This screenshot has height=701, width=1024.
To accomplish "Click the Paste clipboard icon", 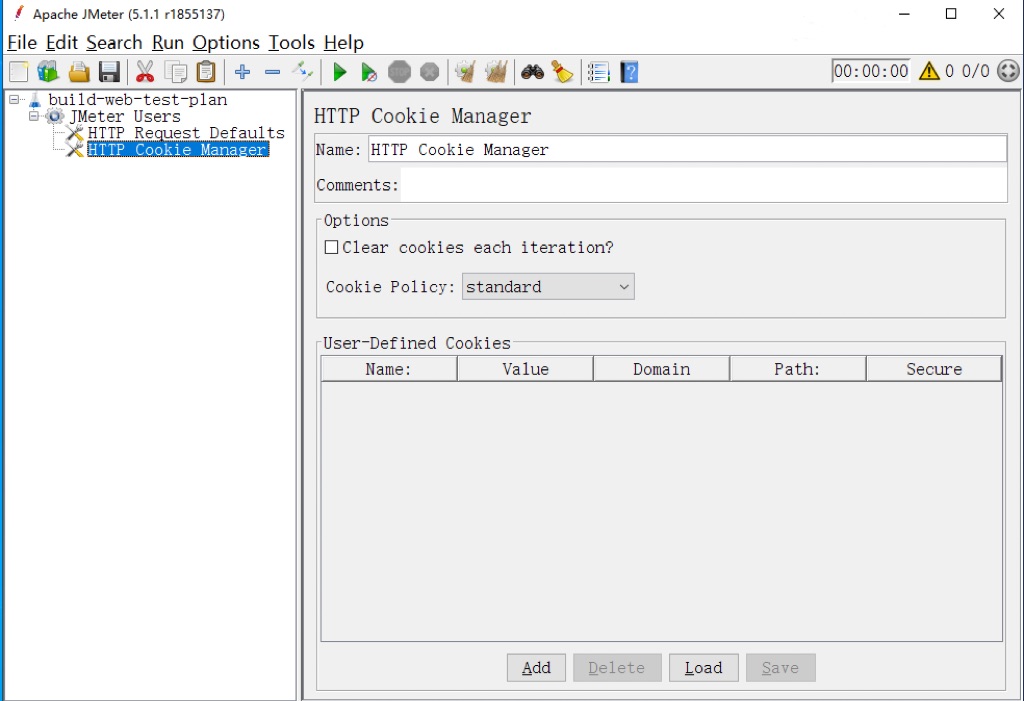I will [206, 72].
